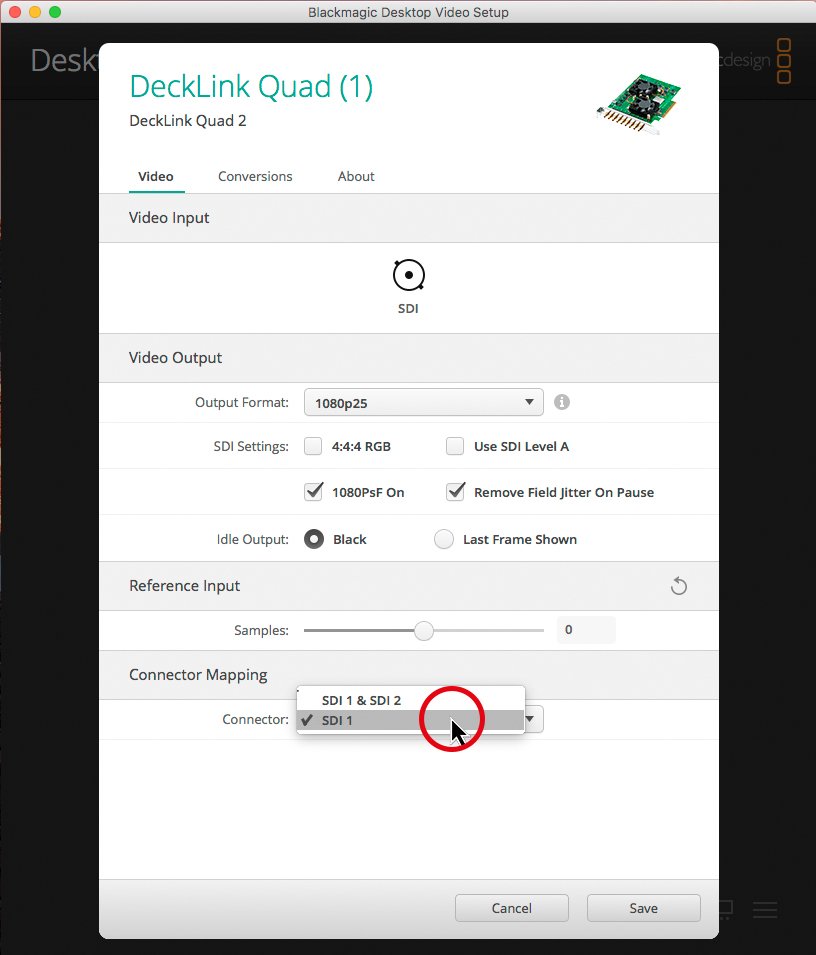816x955 pixels.
Task: Reset the Reference Input timing
Action: tap(678, 586)
